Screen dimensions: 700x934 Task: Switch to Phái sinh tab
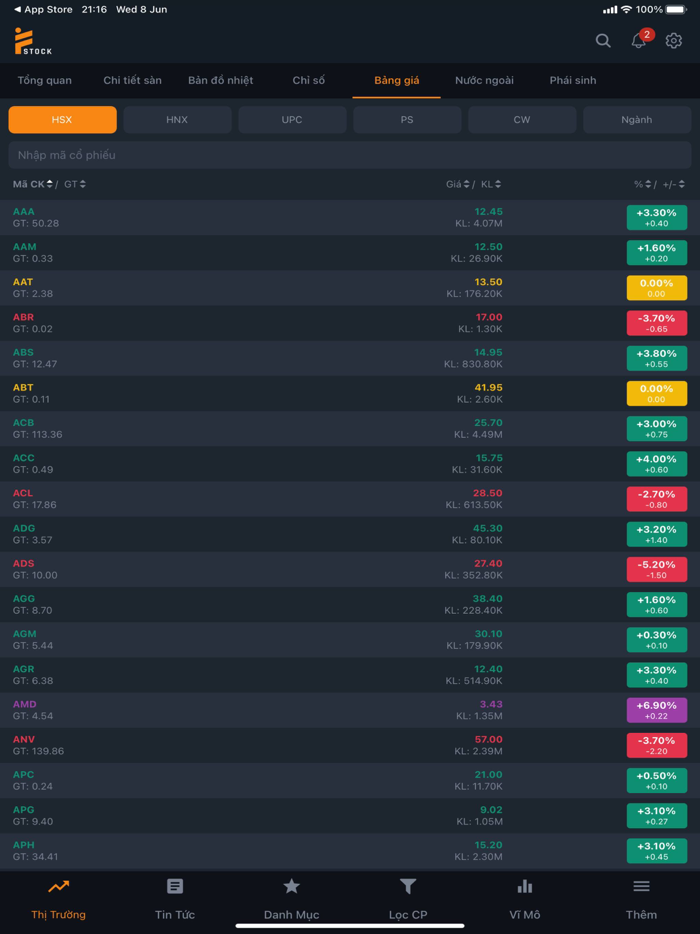click(x=573, y=80)
